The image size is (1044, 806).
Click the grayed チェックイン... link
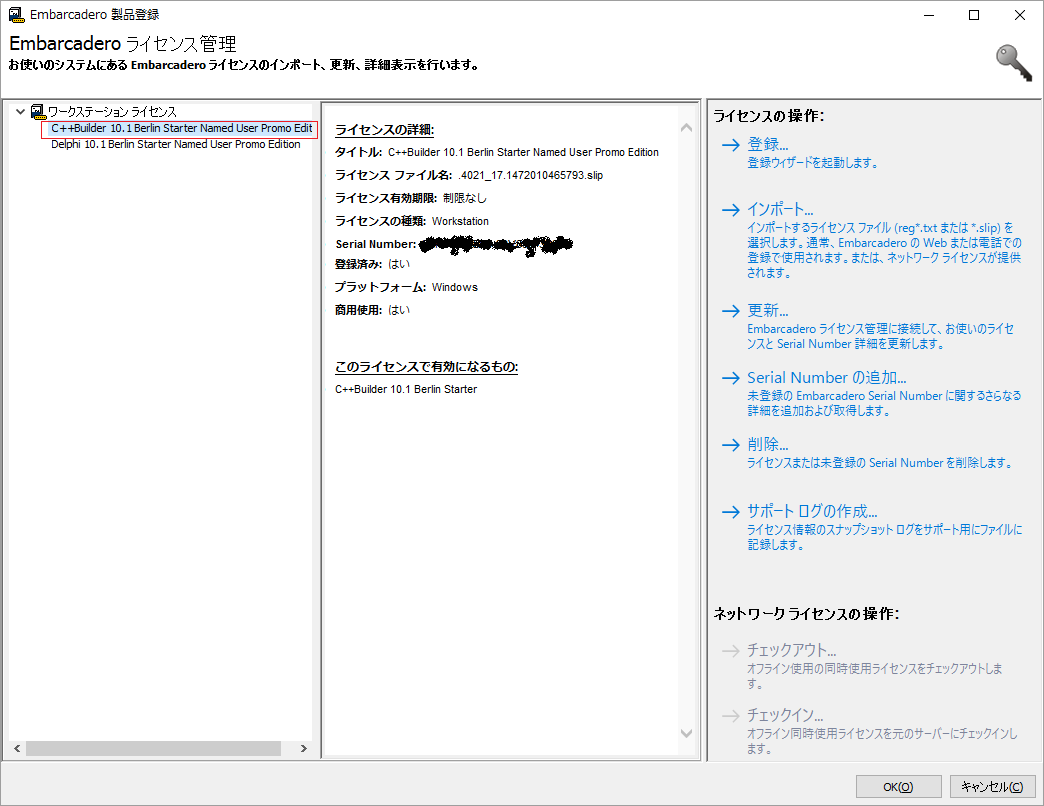coord(785,715)
